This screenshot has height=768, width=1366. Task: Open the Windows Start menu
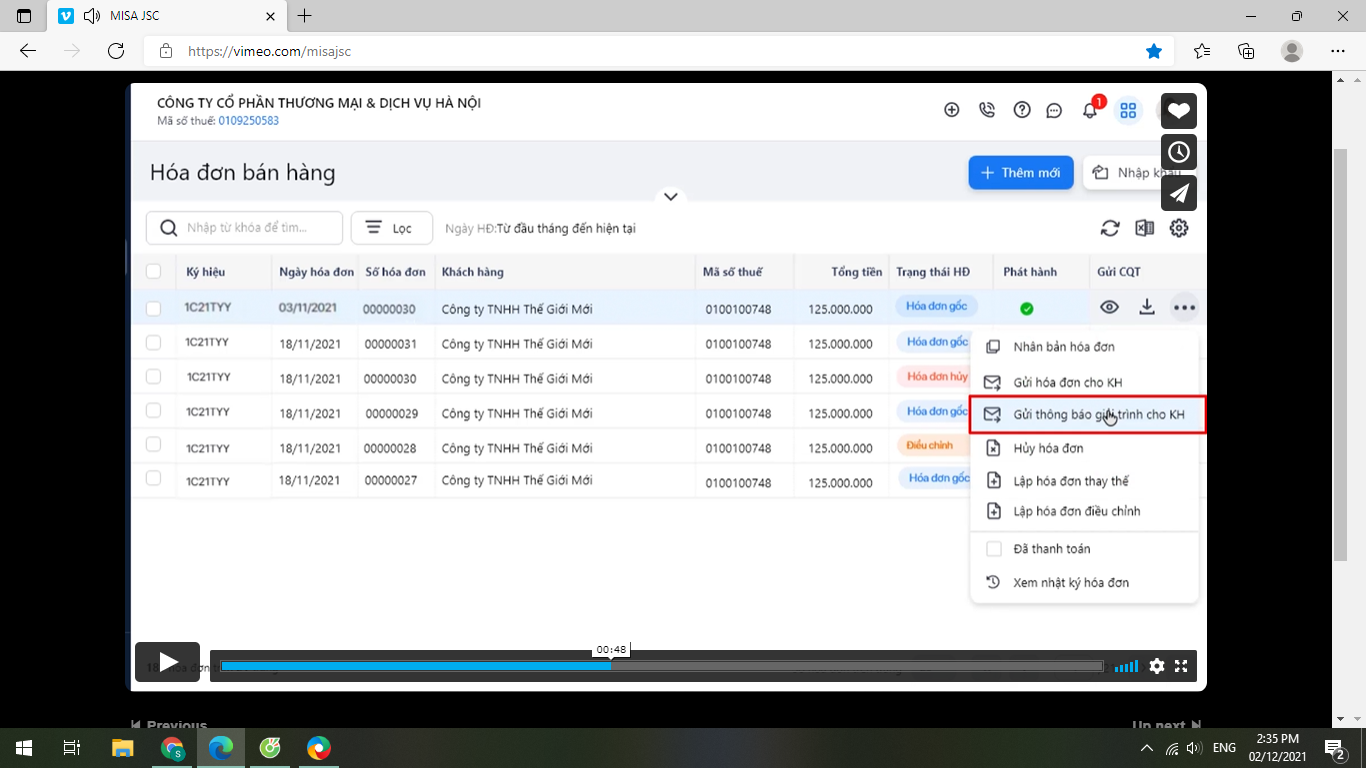tap(24, 748)
